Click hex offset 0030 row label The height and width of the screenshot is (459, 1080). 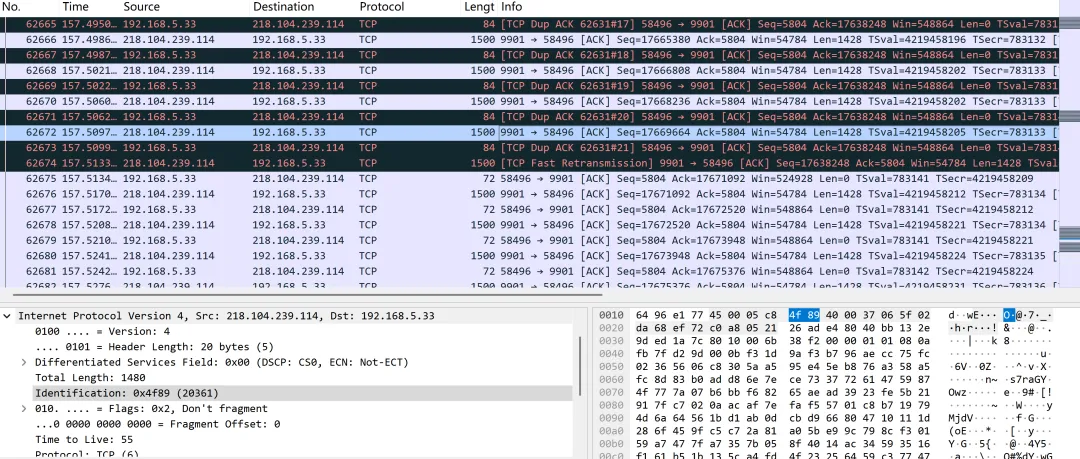(x=611, y=340)
